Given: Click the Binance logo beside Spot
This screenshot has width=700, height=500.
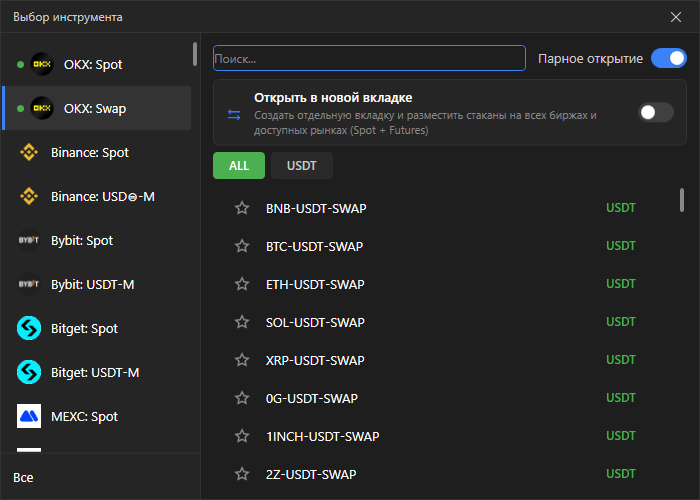Looking at the screenshot, I should point(29,152).
